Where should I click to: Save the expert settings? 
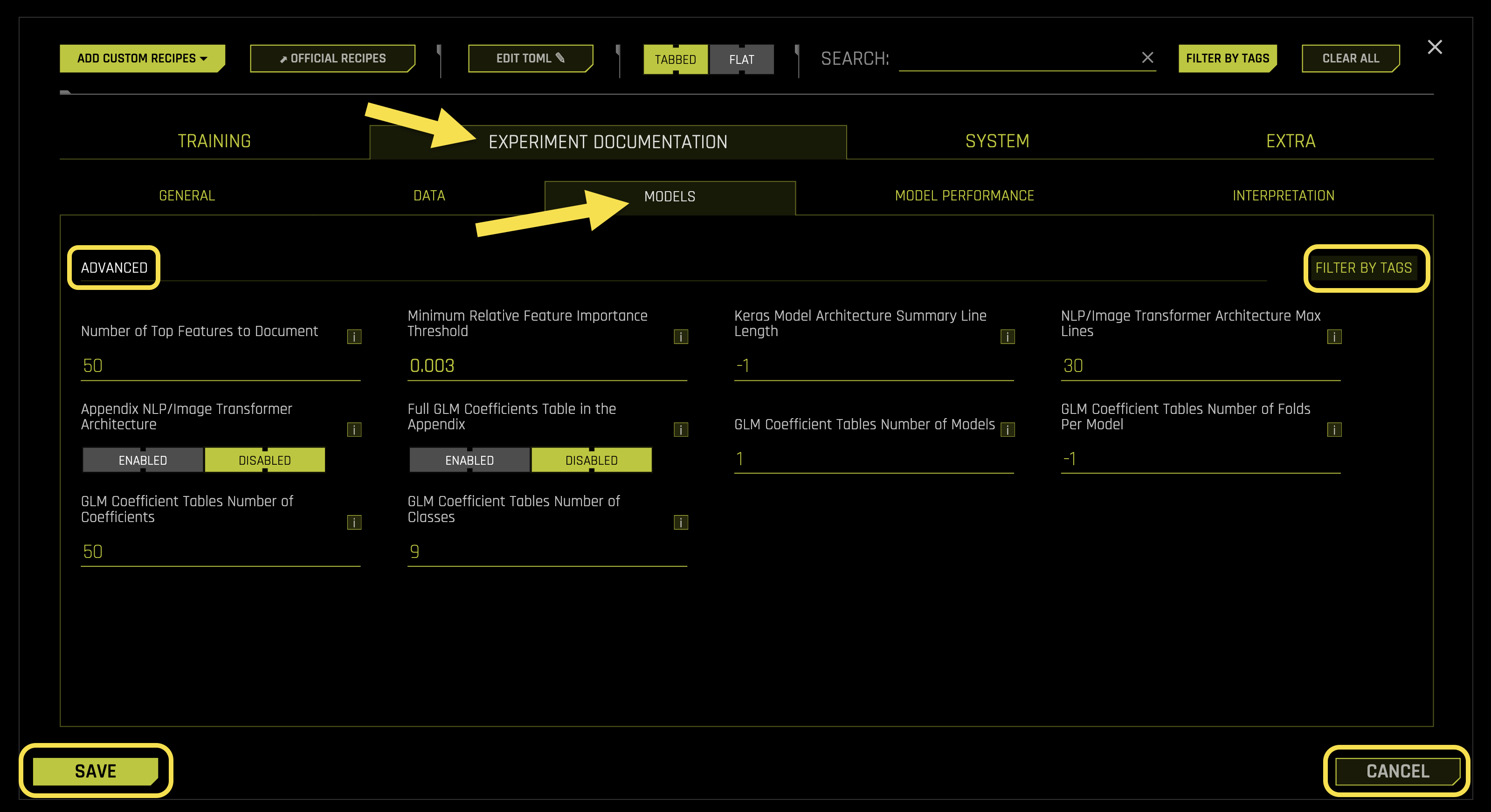point(96,771)
